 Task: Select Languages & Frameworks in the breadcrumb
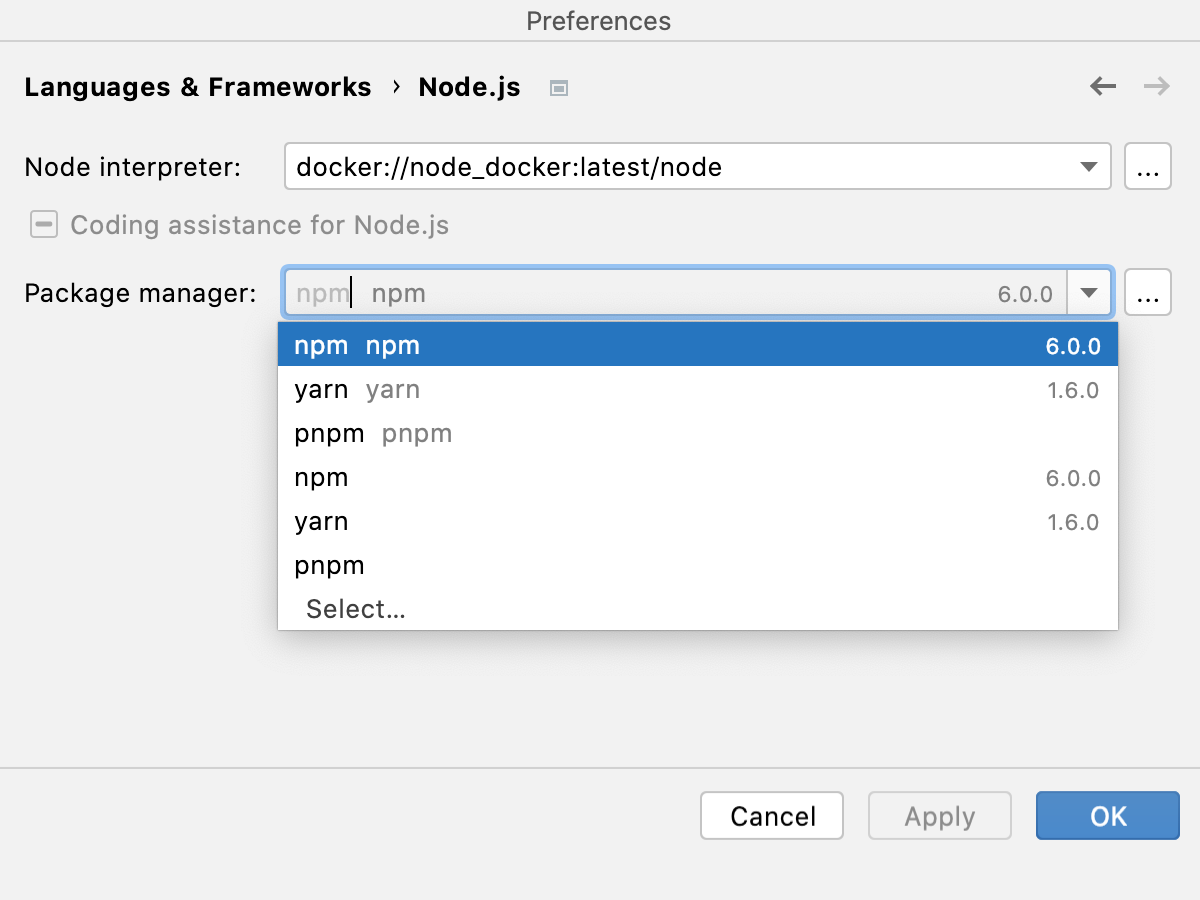click(197, 87)
